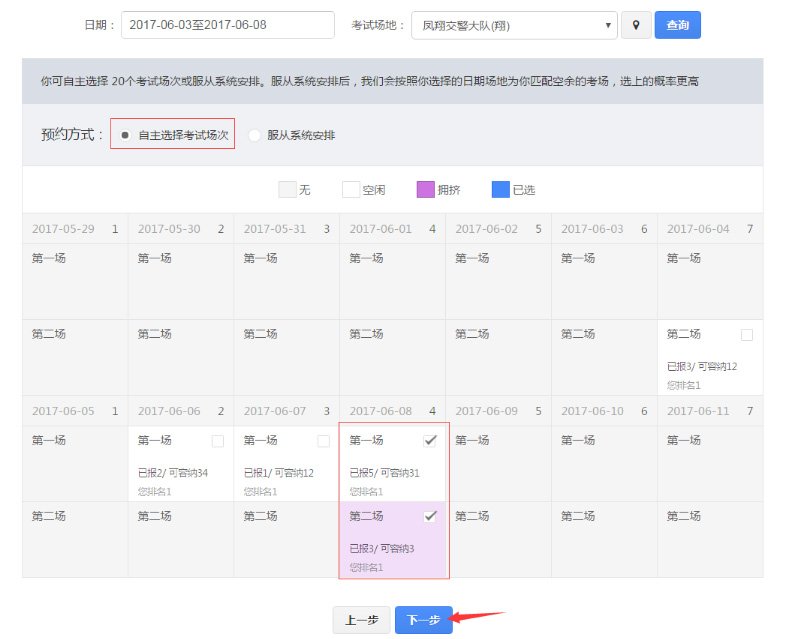Screen dimensions: 788x639
Task: Click the gray 无 legend swatch
Action: click(287, 189)
